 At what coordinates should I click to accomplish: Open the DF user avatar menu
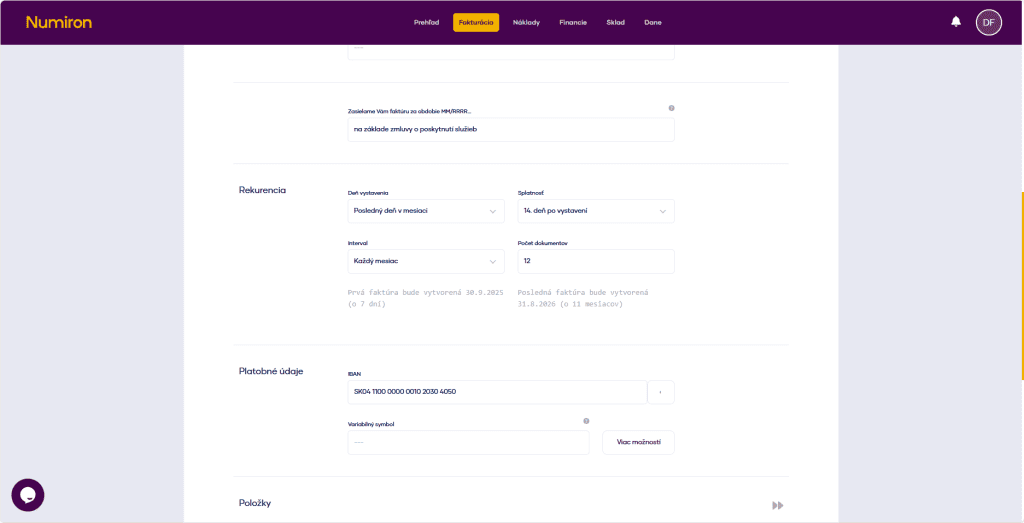988,22
